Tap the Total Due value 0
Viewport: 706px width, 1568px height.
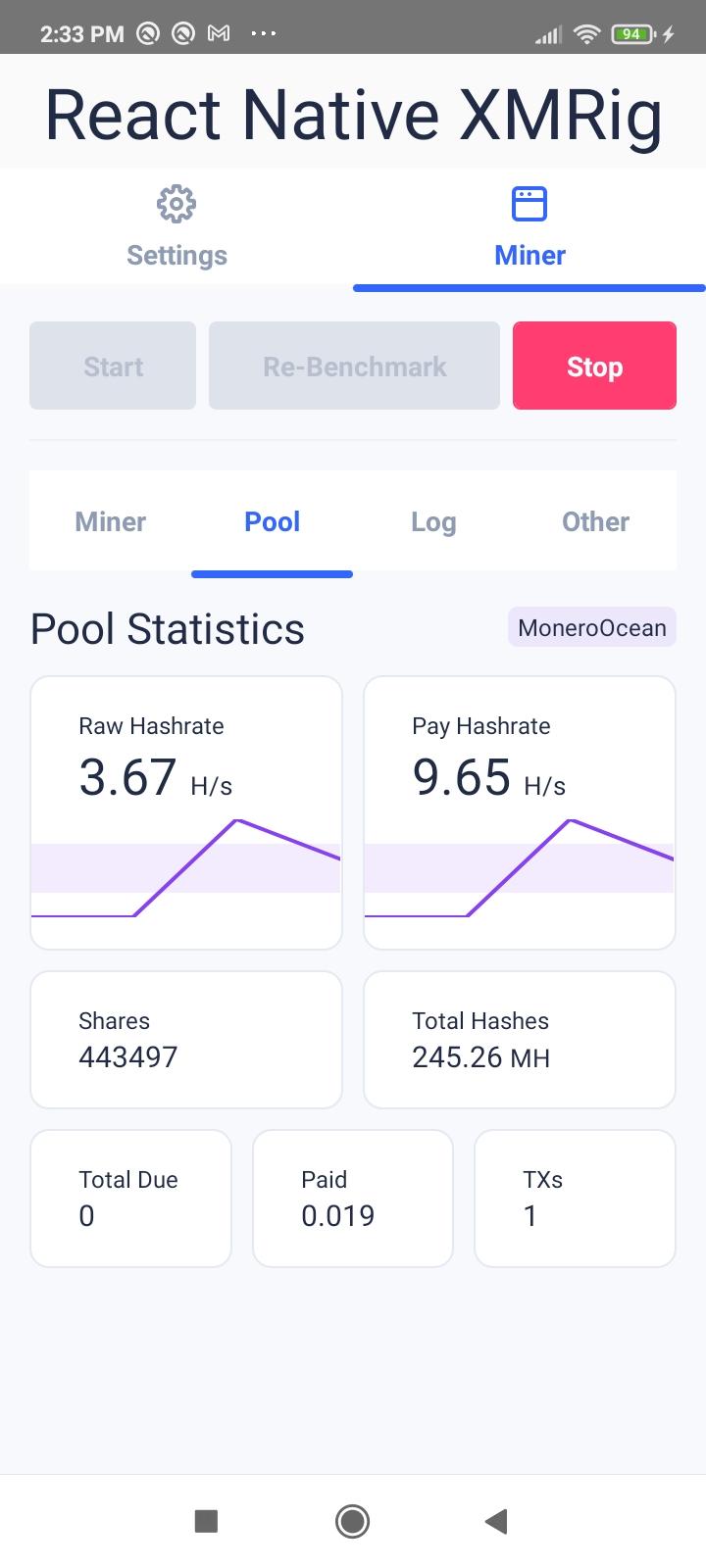(86, 1215)
